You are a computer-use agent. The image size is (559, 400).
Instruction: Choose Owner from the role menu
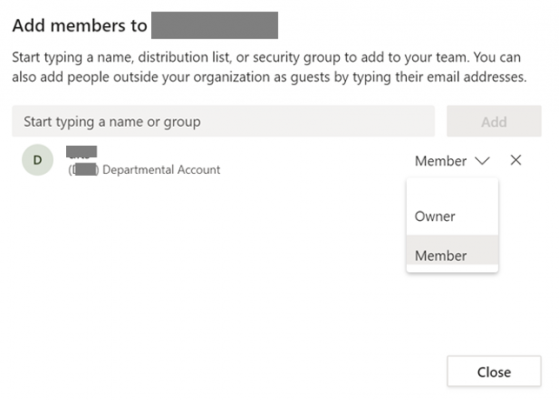[452, 216]
